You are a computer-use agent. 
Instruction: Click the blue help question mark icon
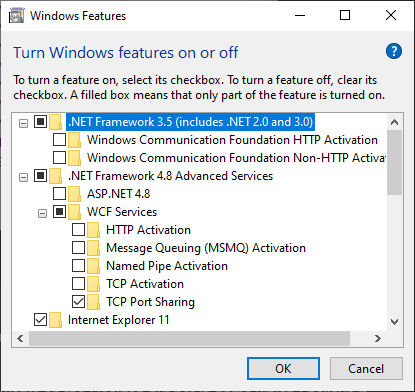pyautogui.click(x=394, y=51)
